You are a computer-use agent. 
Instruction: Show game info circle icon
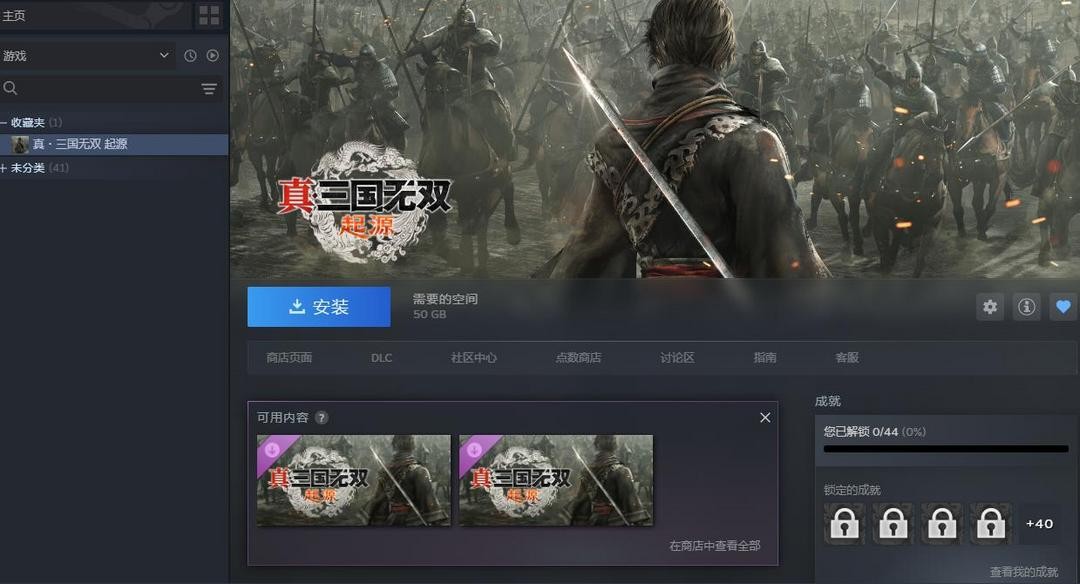(1026, 306)
